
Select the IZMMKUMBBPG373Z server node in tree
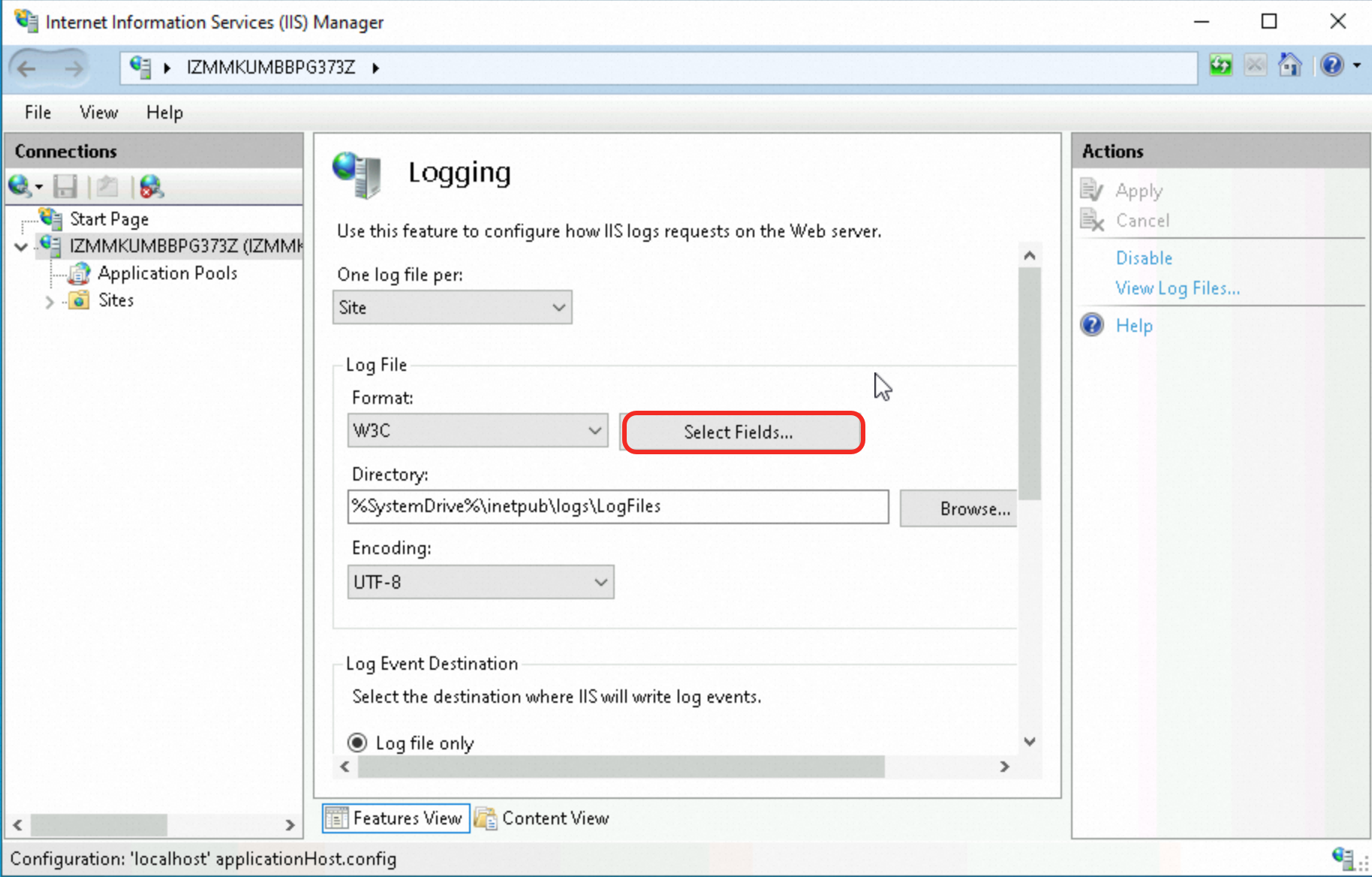(x=187, y=246)
